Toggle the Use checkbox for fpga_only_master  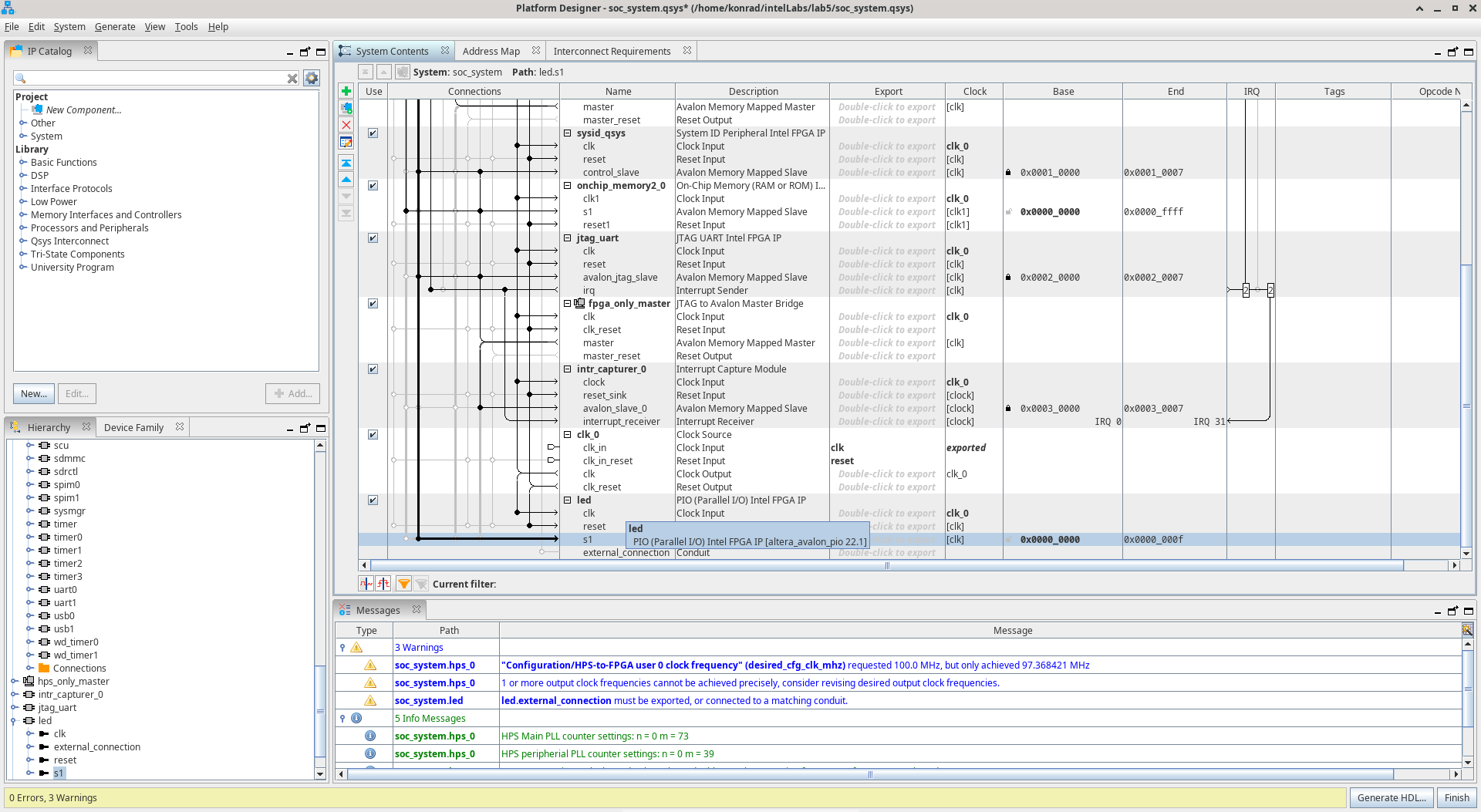pyautogui.click(x=373, y=304)
